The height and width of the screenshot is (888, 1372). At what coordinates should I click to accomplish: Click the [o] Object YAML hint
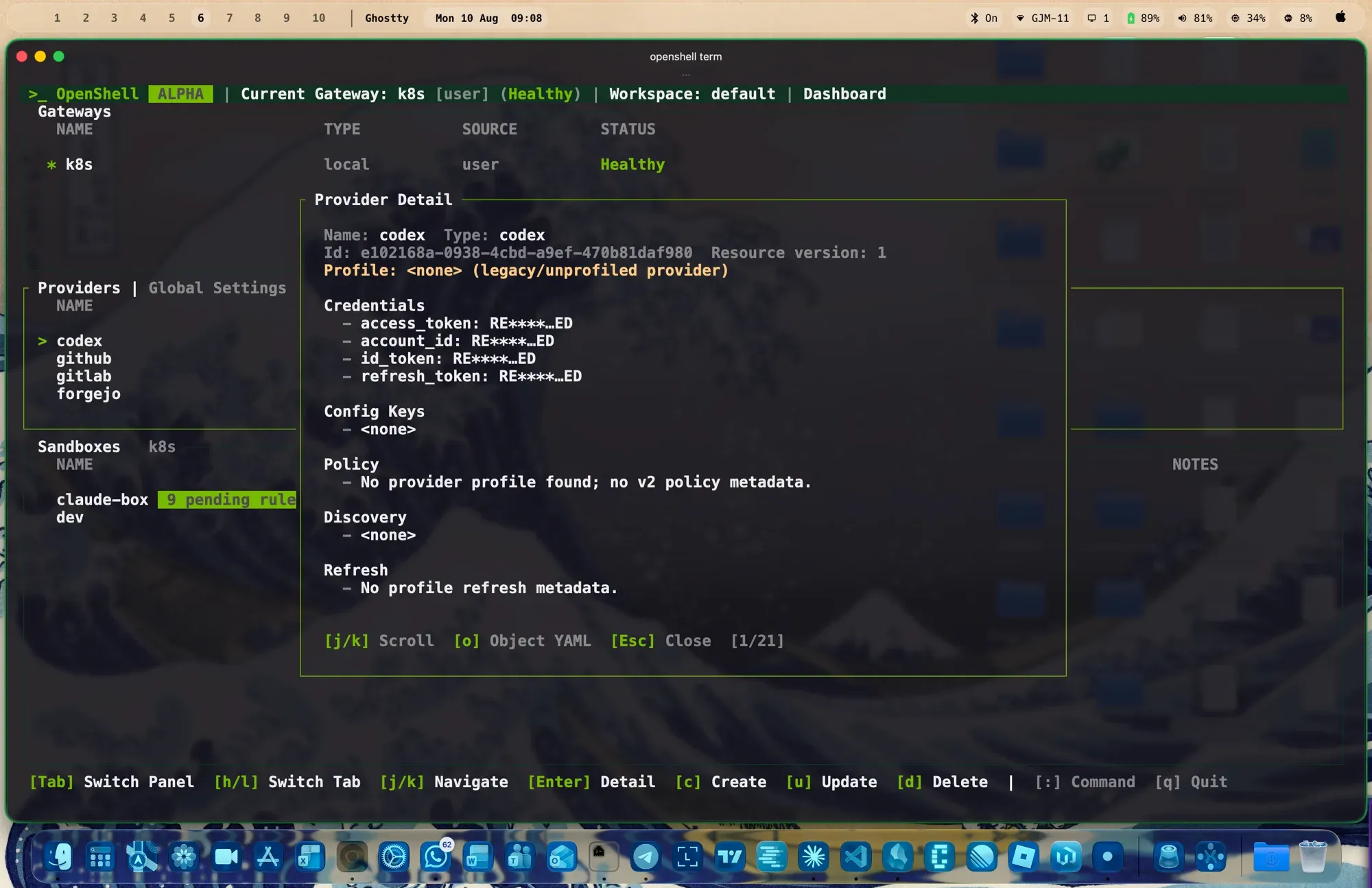click(522, 640)
